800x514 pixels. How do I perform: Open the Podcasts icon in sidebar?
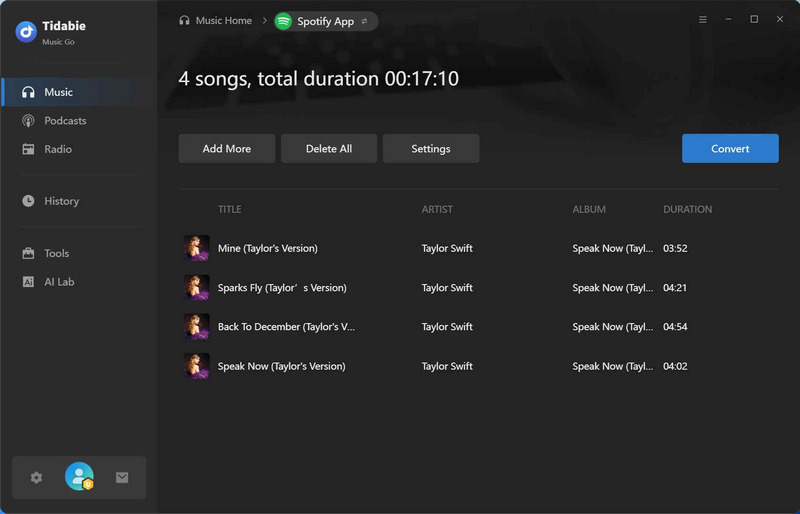28,120
